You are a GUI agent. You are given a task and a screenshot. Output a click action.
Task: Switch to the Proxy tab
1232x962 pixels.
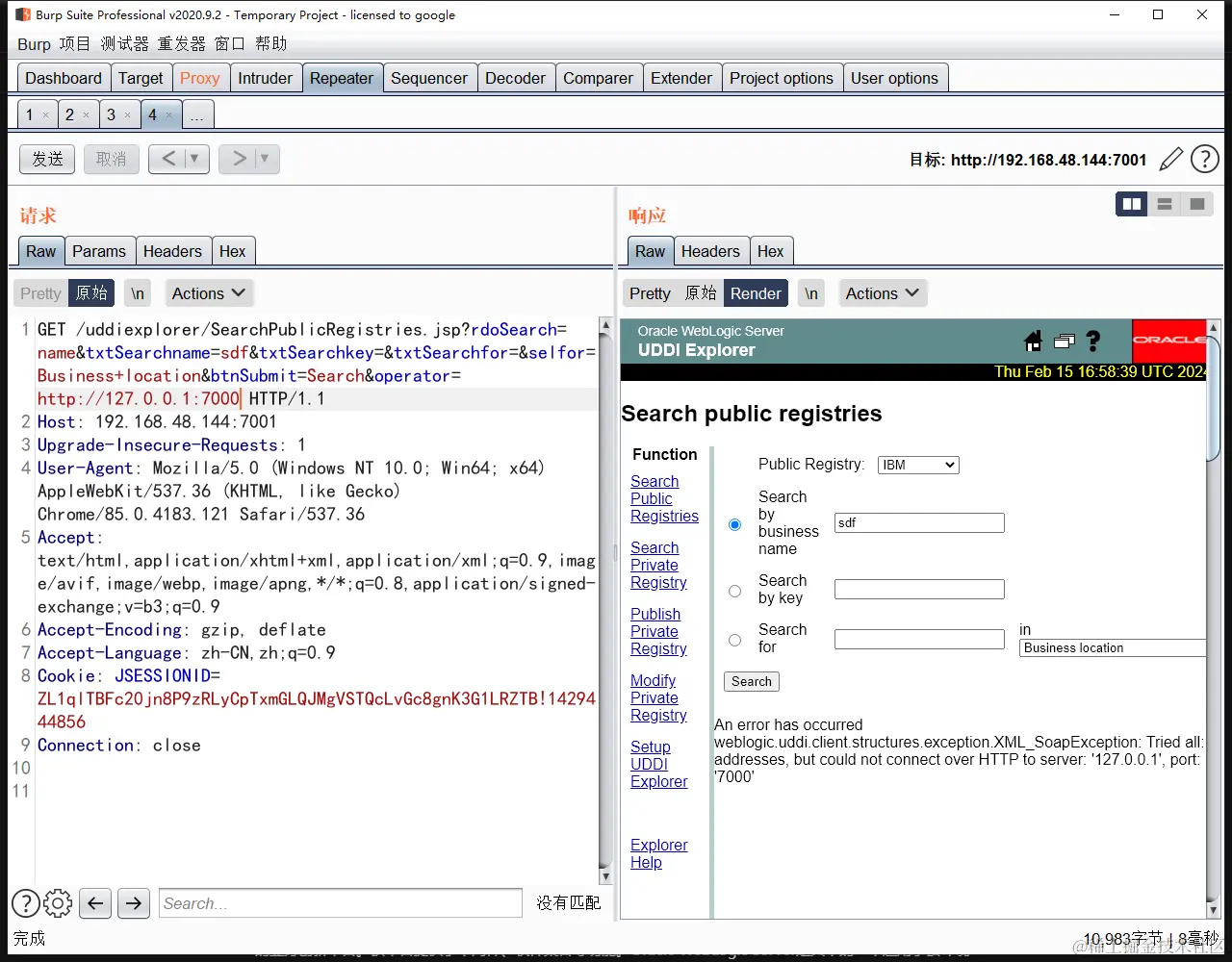coord(200,78)
